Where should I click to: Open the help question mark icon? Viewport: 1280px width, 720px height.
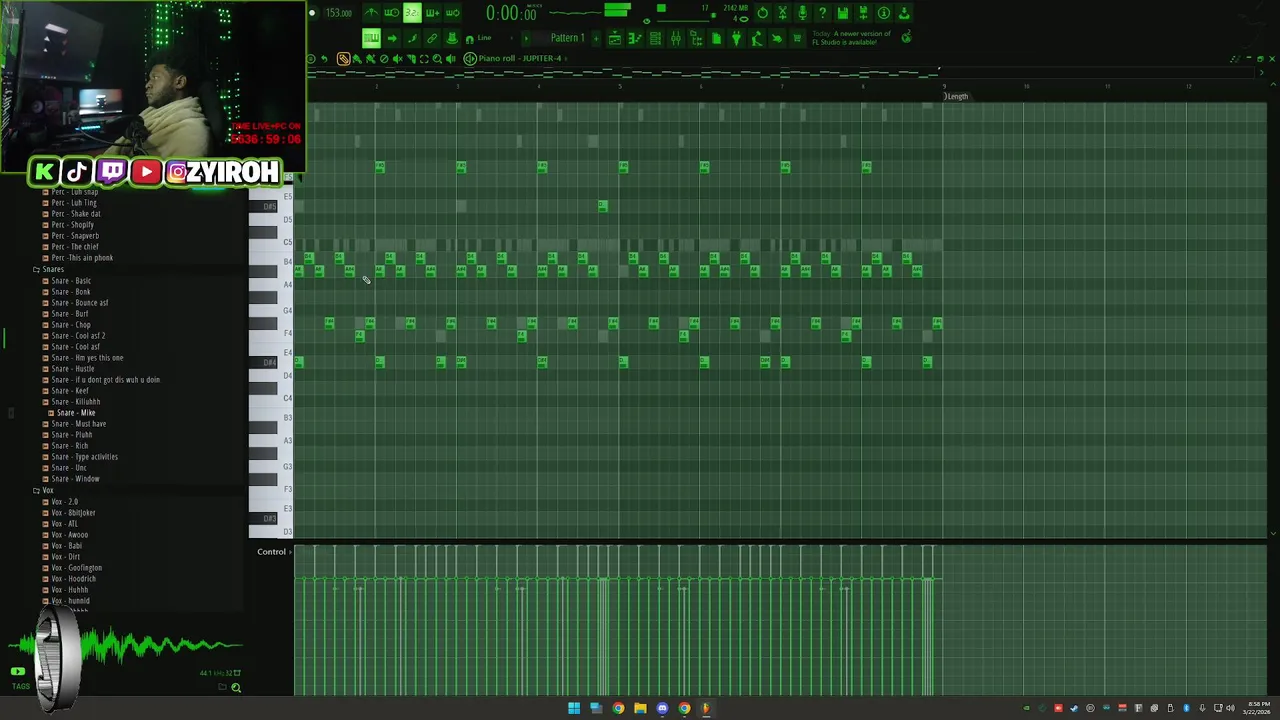822,12
